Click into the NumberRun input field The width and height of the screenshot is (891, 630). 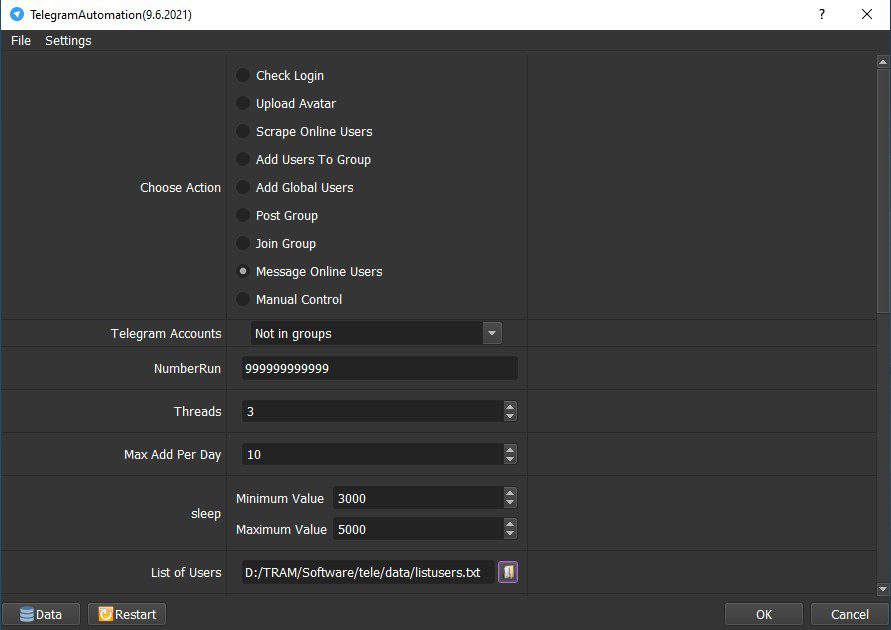pos(380,368)
